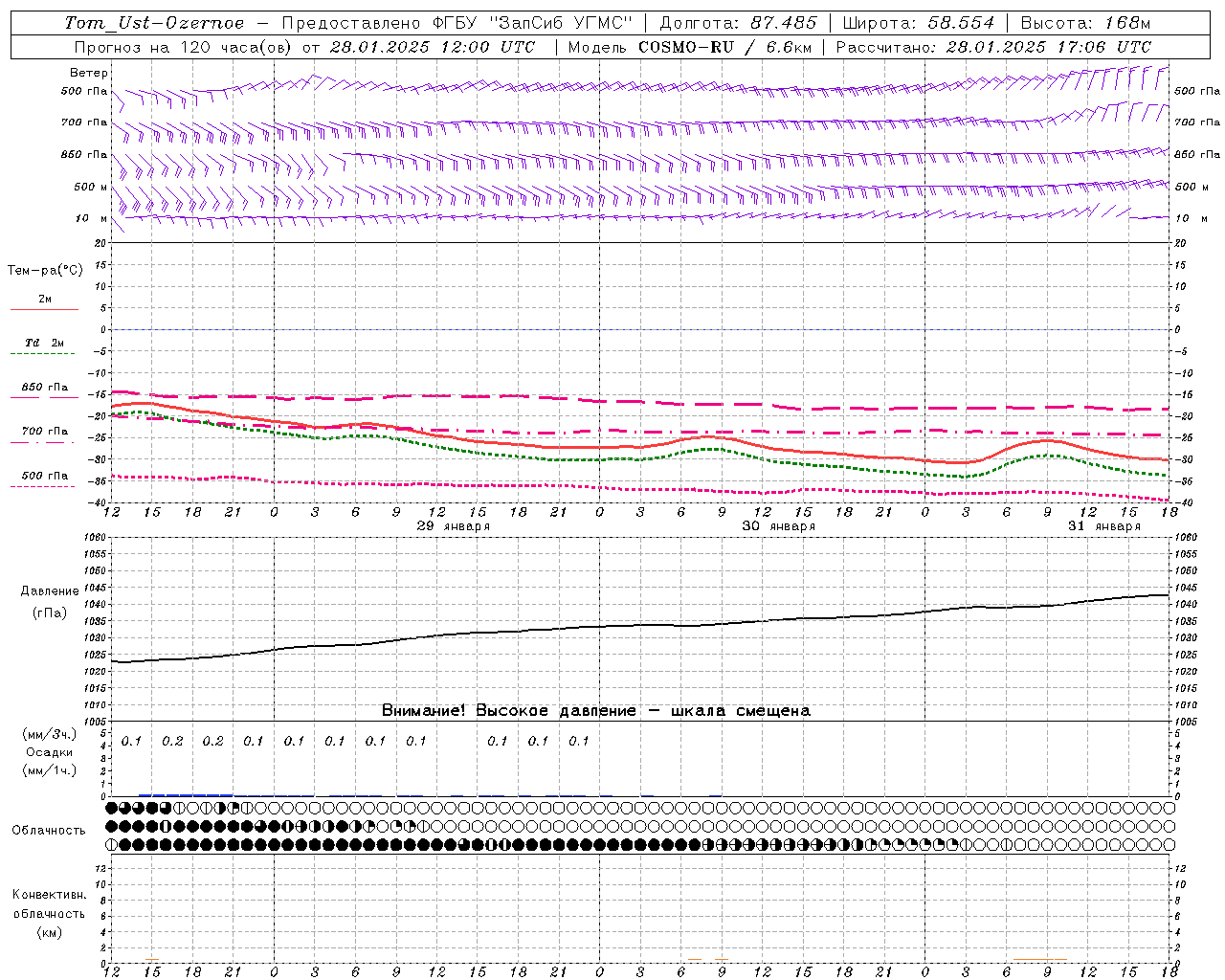Click the (мм/1ч.) precipitation unit label
Image resolution: width=1225 pixels, height=980 pixels.
(49, 770)
